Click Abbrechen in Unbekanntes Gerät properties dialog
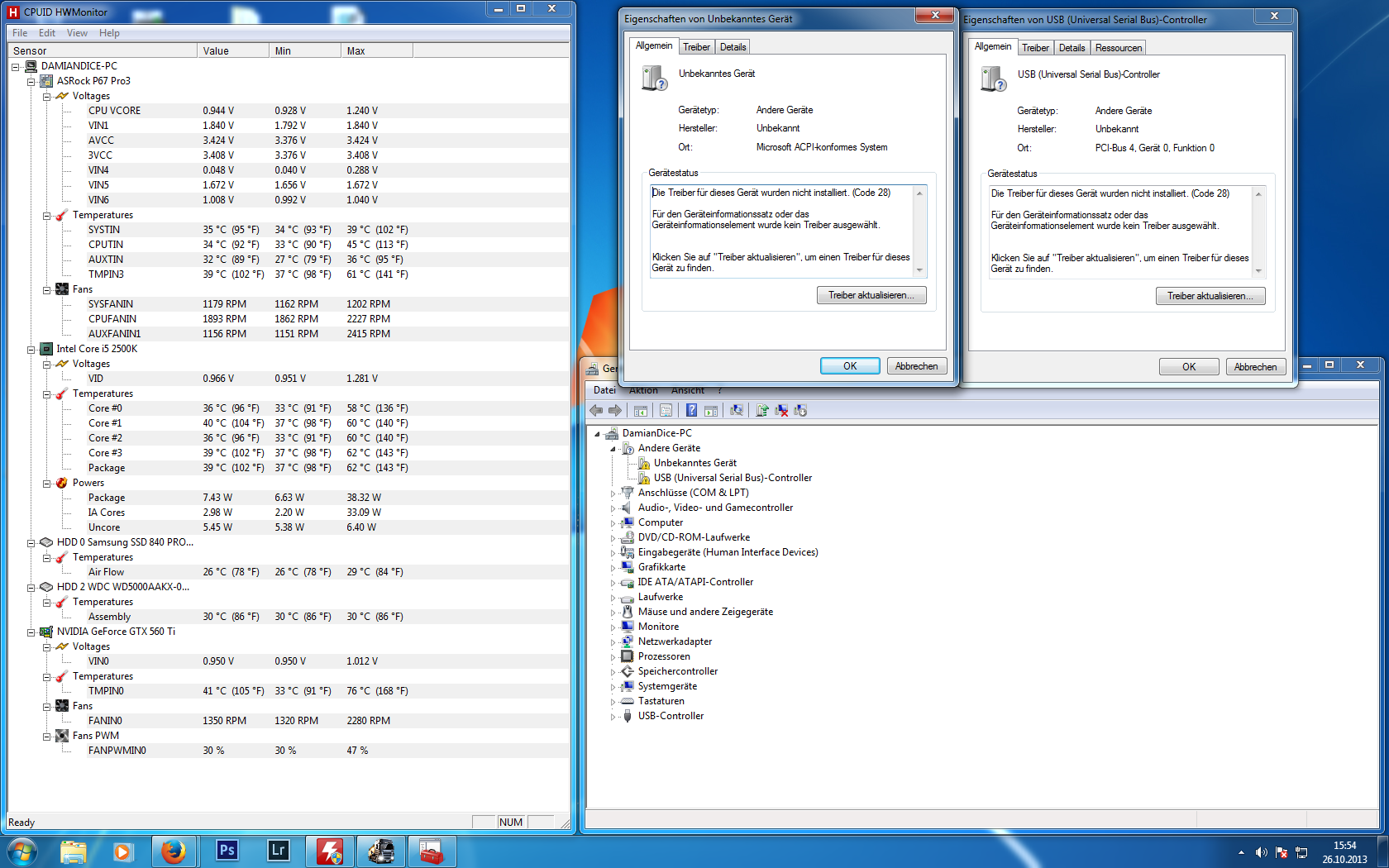Screen dimensions: 1389x868 tap(916, 366)
